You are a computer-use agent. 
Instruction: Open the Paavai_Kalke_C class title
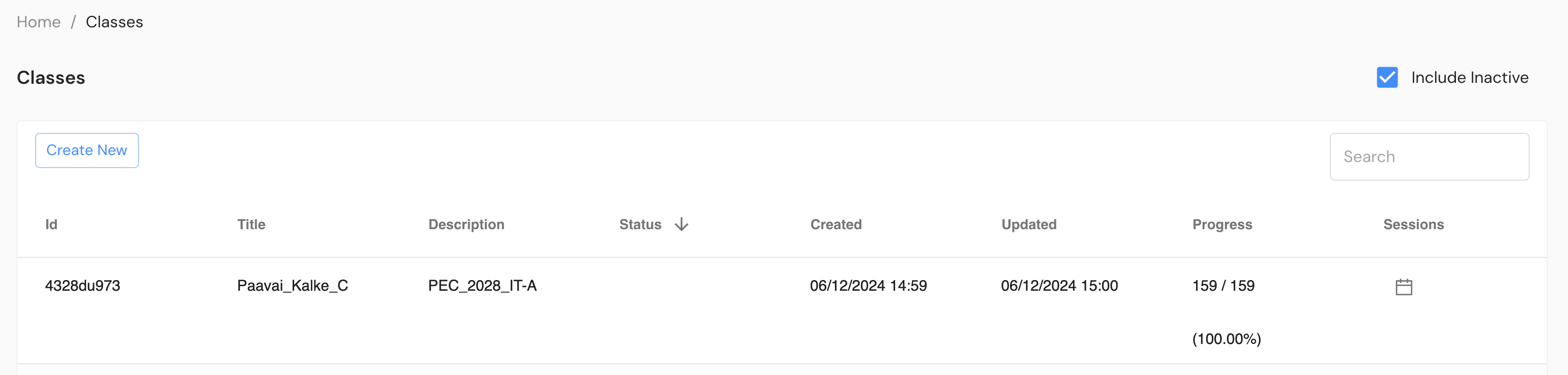292,286
